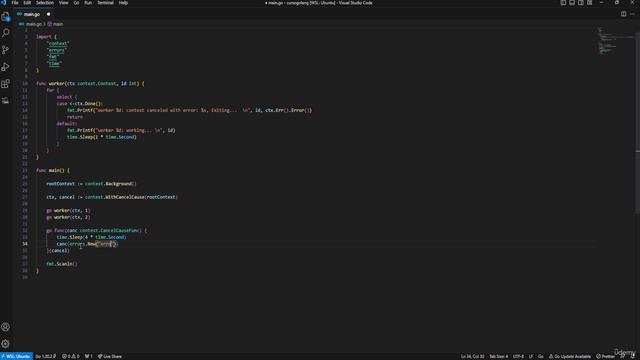This screenshot has height=360, width=640.
Task: Click the Go version in status bar
Action: 46,356
